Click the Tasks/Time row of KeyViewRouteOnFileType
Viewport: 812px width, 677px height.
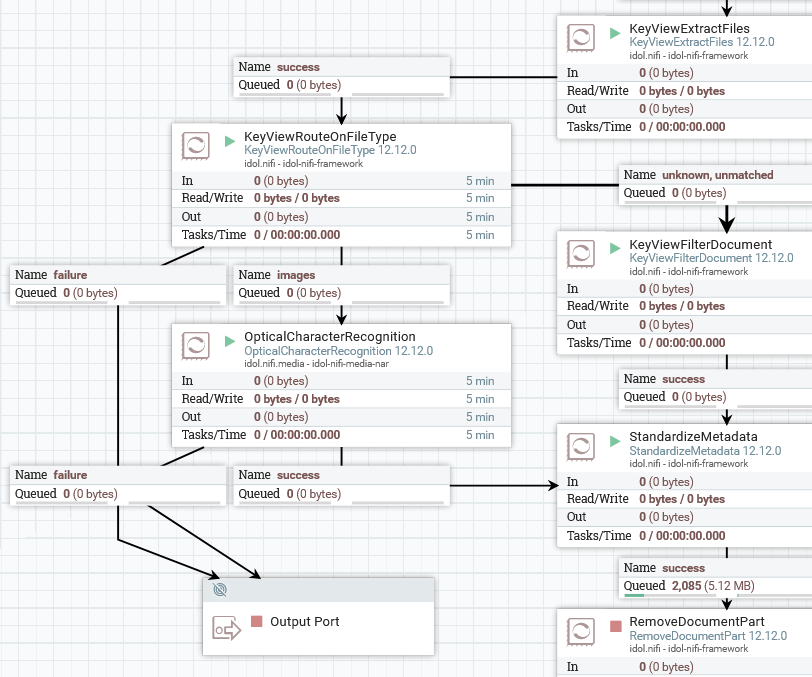(x=341, y=235)
